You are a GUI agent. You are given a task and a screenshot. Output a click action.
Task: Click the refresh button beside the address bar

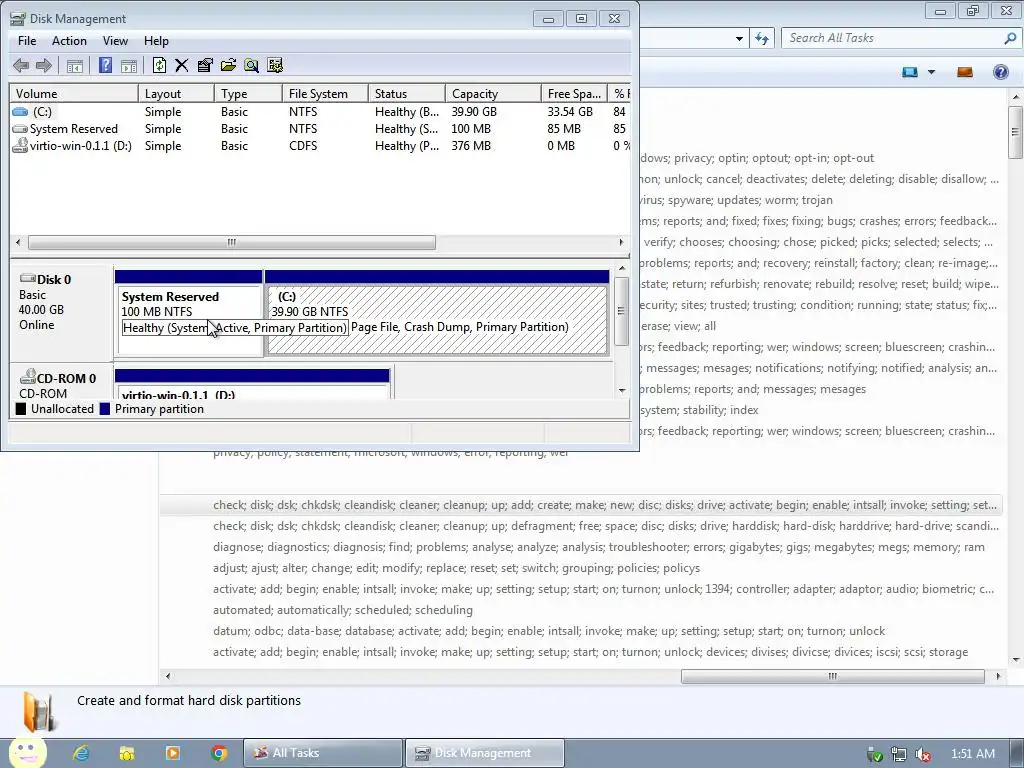click(762, 39)
